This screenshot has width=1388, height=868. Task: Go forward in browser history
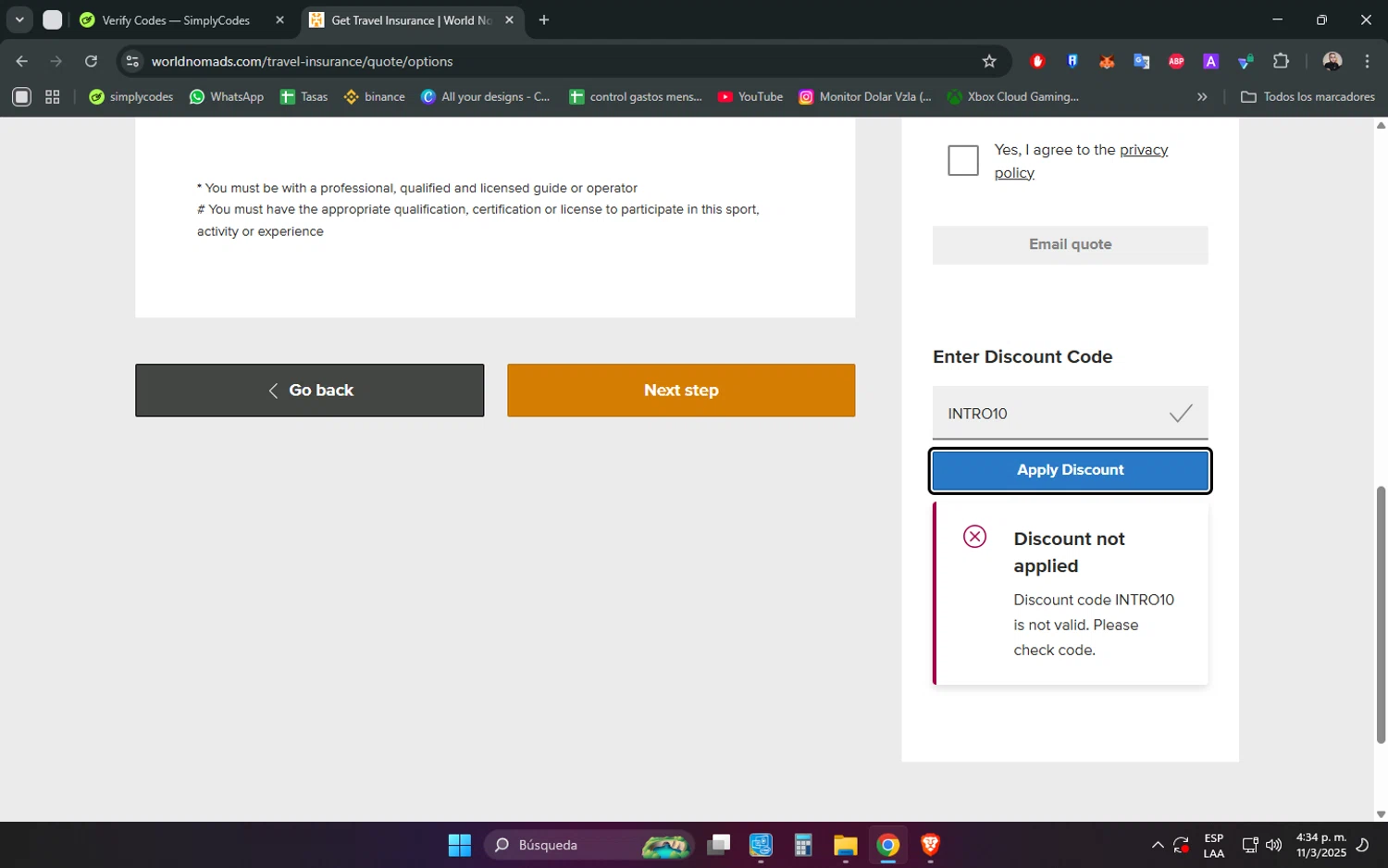56,61
